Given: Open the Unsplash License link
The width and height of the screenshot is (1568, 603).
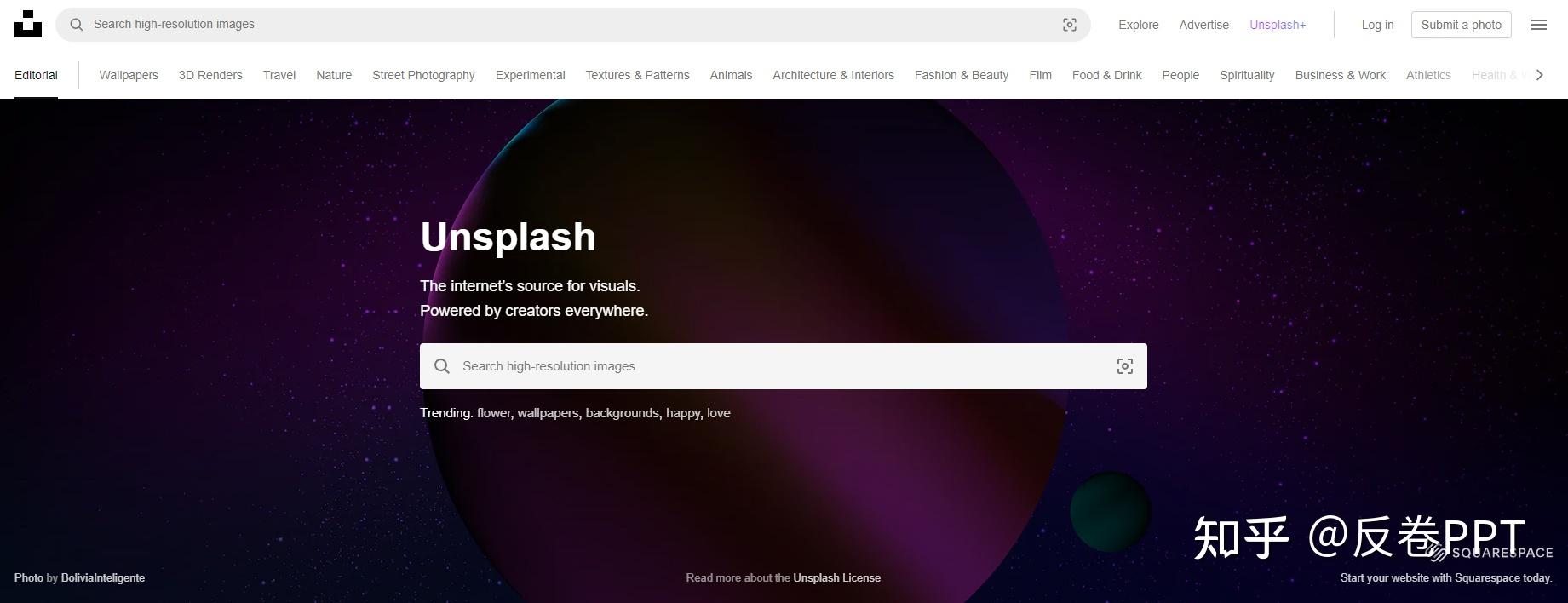Looking at the screenshot, I should click(836, 577).
